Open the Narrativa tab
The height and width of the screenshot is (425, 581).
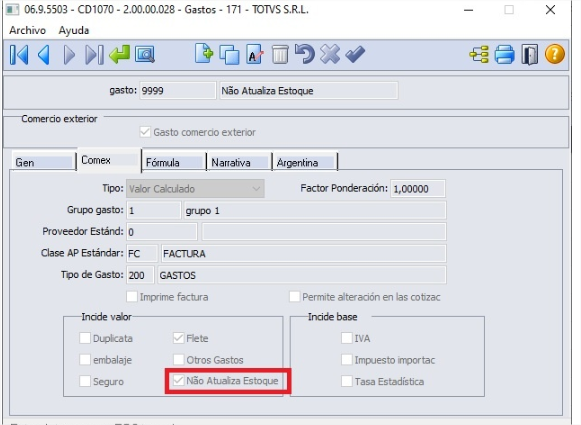(239, 162)
